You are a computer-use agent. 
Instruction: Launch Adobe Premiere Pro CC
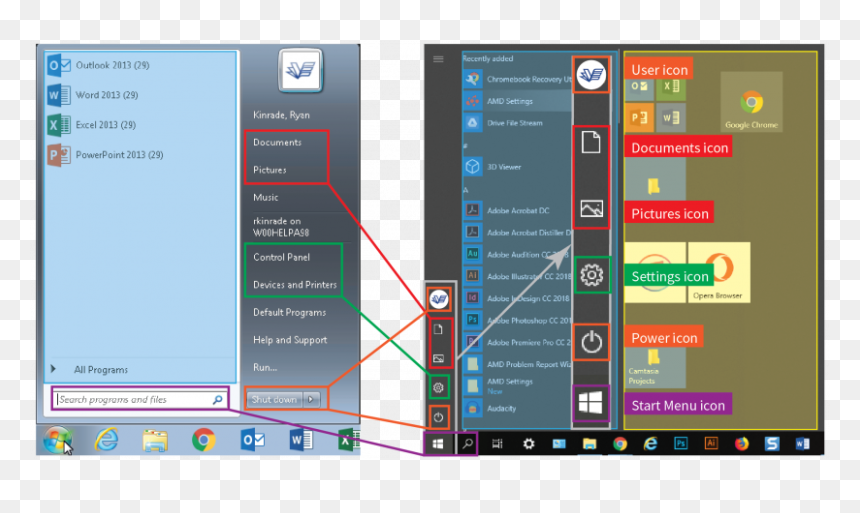point(517,342)
